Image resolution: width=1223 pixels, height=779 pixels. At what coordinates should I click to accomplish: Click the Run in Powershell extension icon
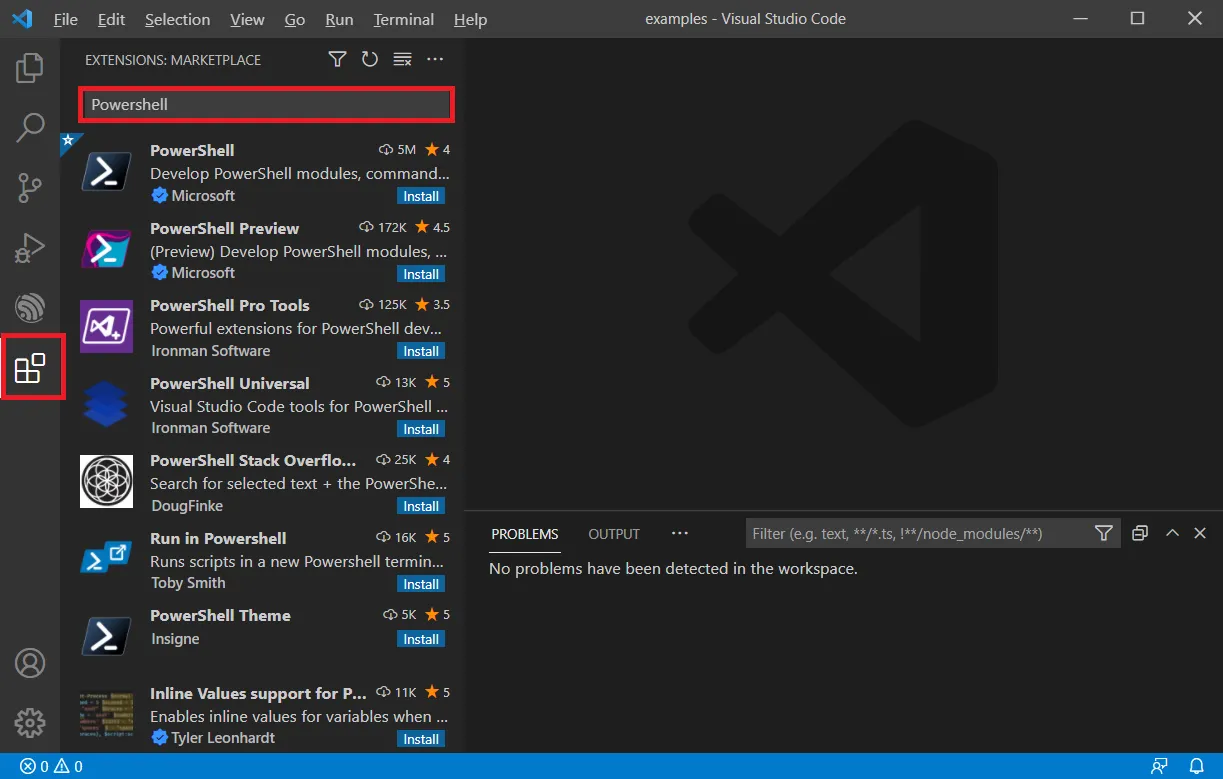106,559
